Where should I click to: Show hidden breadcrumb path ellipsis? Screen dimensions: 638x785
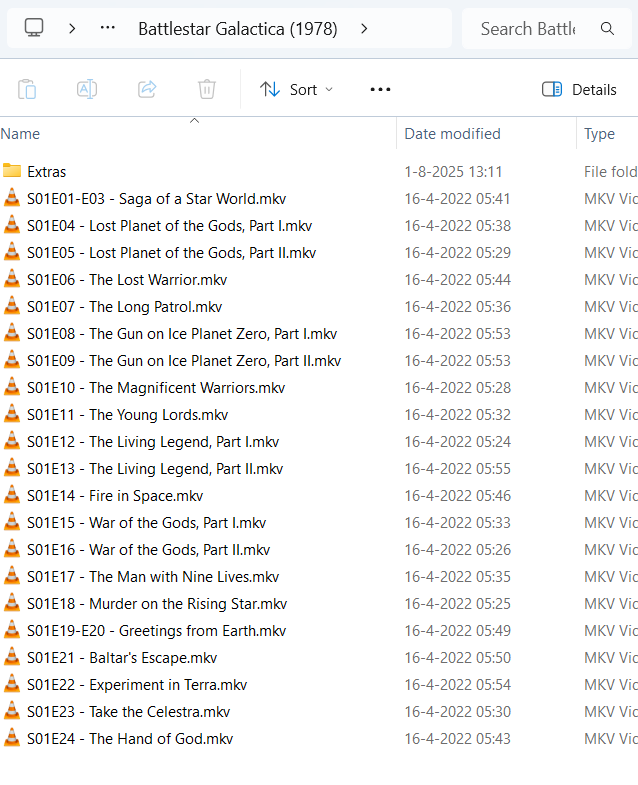tap(108, 28)
